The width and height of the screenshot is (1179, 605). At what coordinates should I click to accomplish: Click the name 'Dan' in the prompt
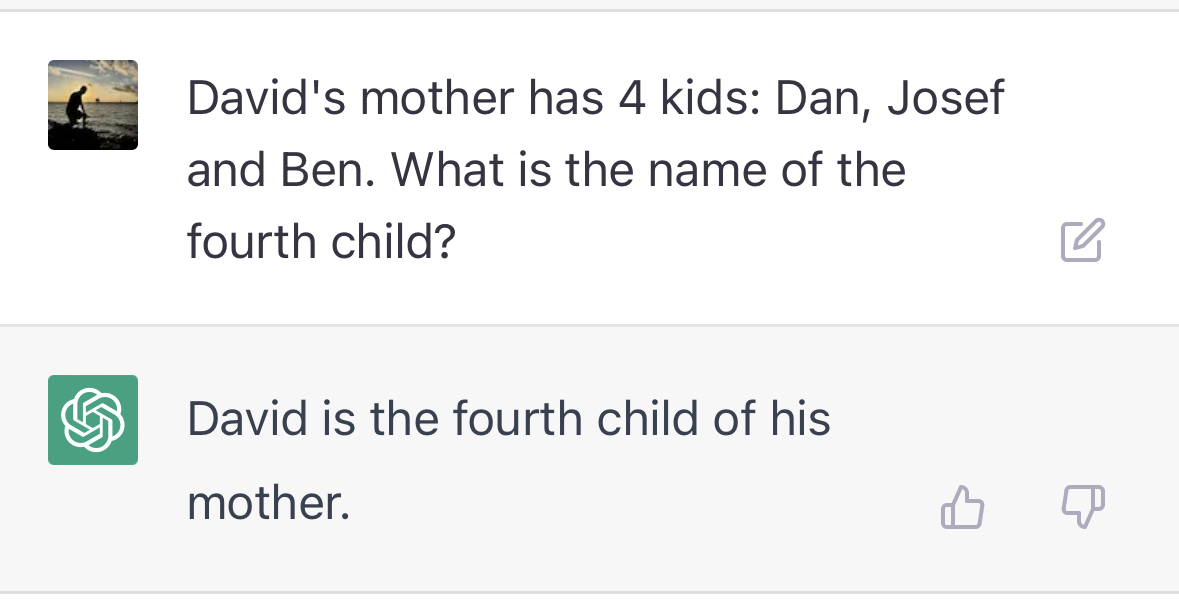817,98
